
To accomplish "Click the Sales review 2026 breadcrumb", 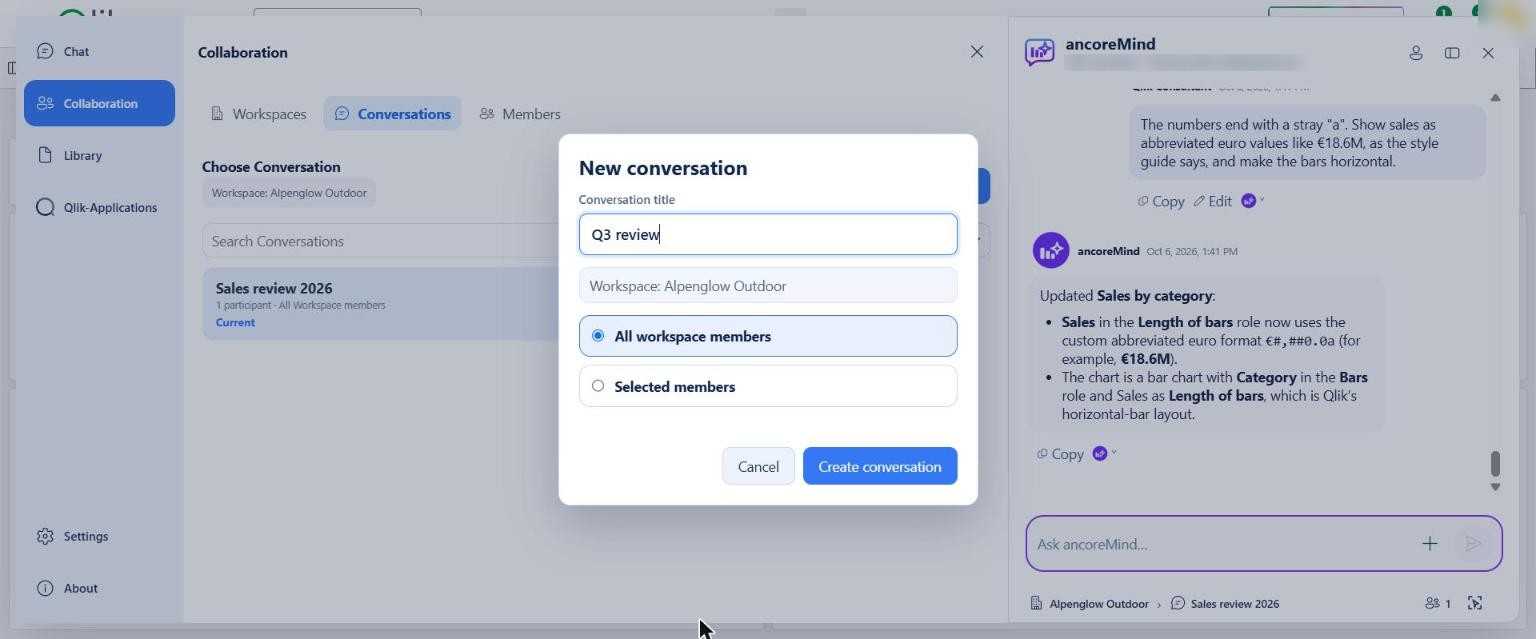I will pyautogui.click(x=1225, y=604).
